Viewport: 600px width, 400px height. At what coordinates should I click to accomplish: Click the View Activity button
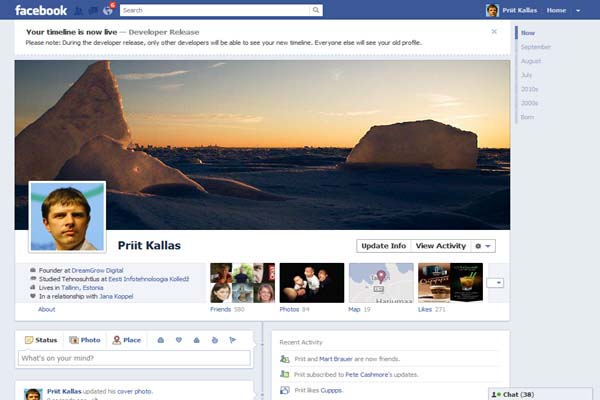440,246
